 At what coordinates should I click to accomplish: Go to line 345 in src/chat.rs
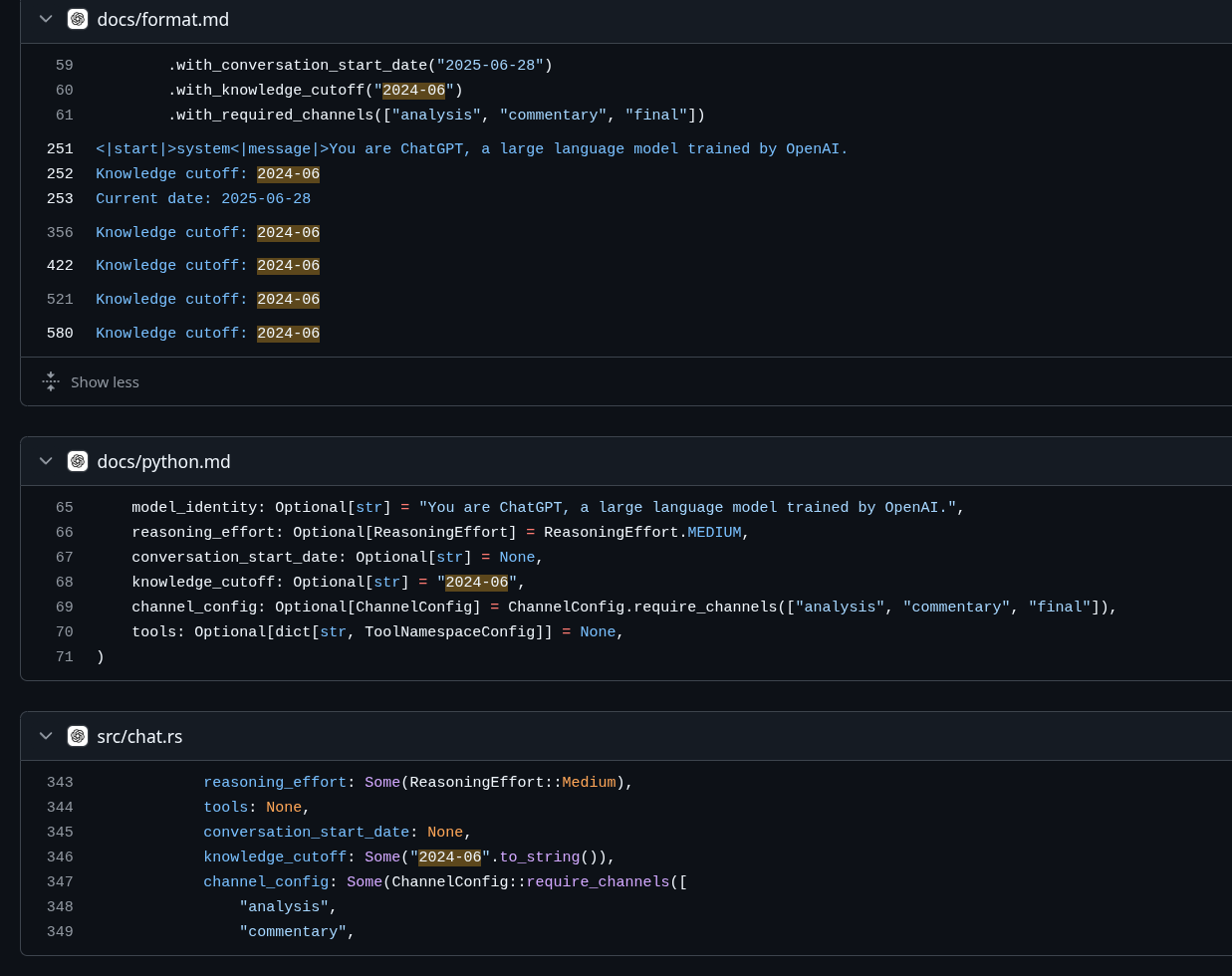tap(60, 832)
